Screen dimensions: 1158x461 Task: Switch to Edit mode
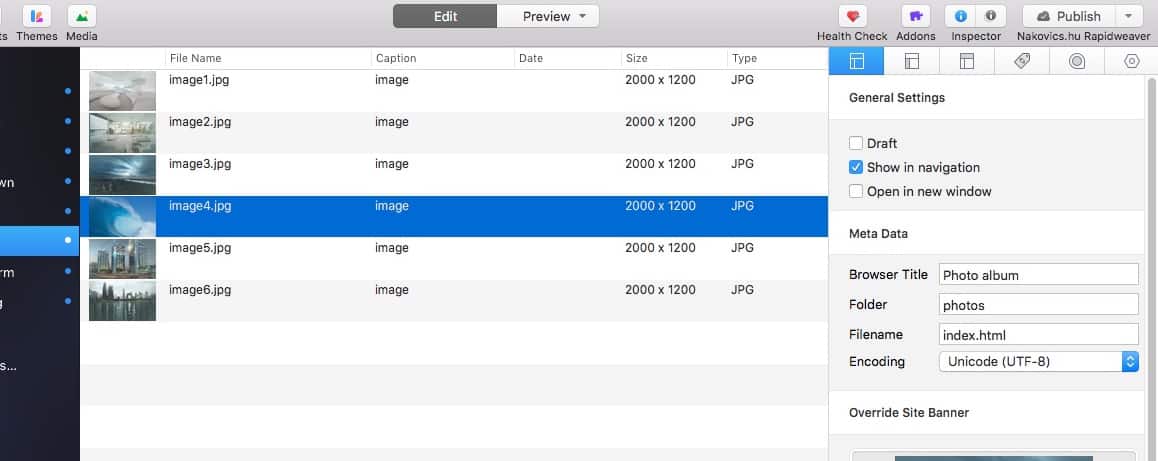click(x=445, y=16)
